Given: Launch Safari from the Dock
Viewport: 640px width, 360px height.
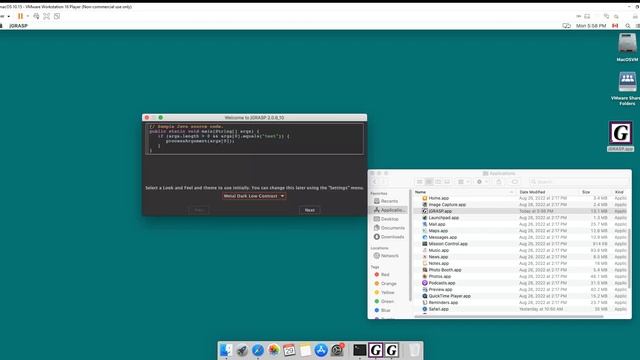Looking at the screenshot, I should (x=258, y=350).
